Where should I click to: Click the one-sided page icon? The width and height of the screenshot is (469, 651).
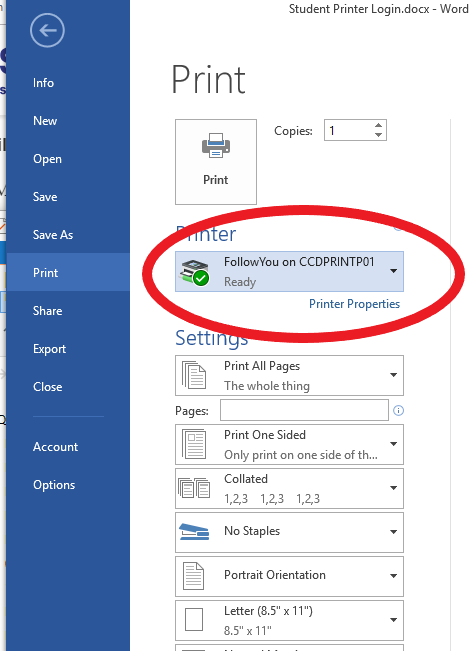pyautogui.click(x=194, y=444)
